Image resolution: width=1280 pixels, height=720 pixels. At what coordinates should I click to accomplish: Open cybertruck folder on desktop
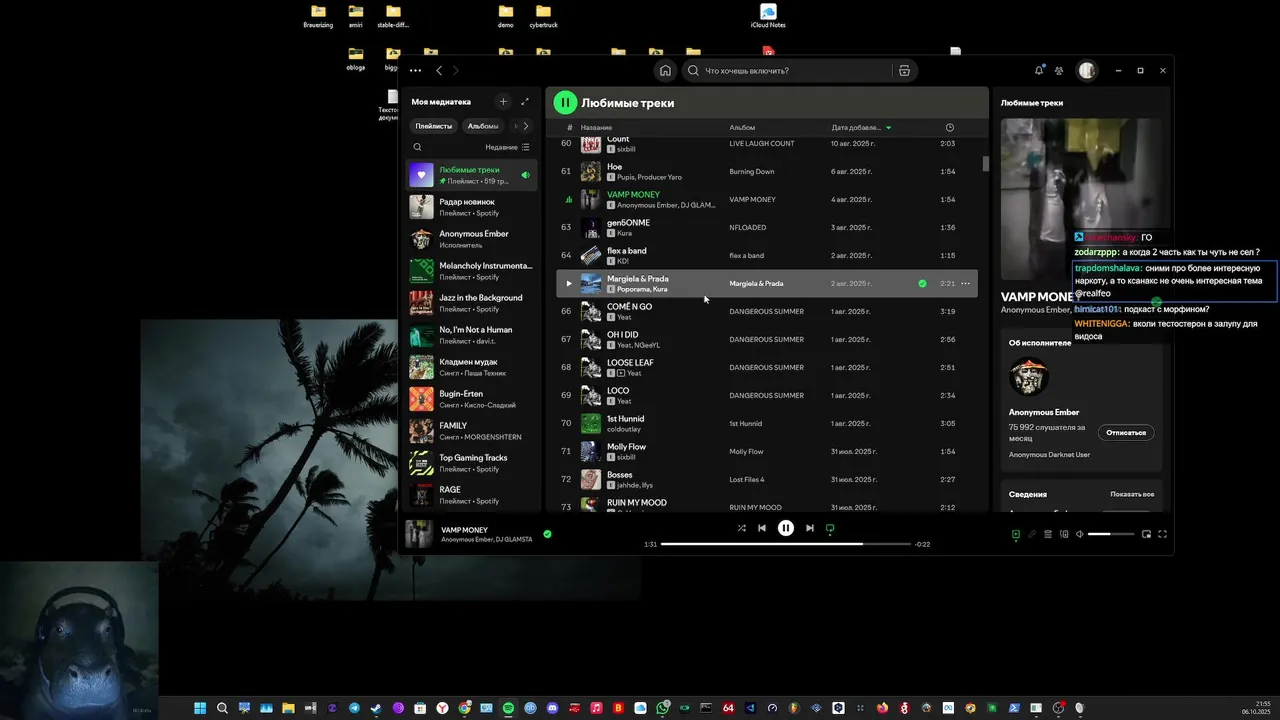[x=544, y=17]
